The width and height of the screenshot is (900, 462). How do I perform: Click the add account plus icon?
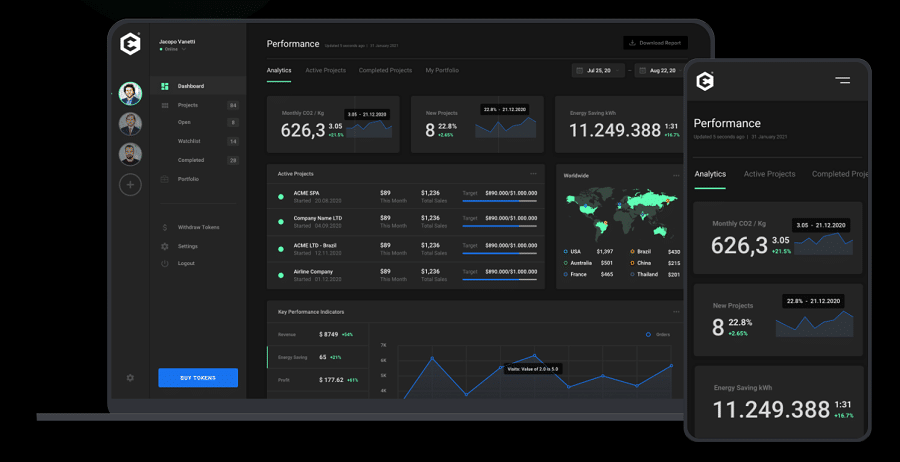click(x=130, y=184)
